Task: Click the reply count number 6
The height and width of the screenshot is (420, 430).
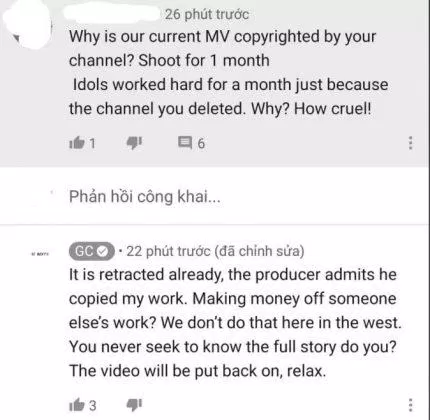Action: [x=201, y=144]
